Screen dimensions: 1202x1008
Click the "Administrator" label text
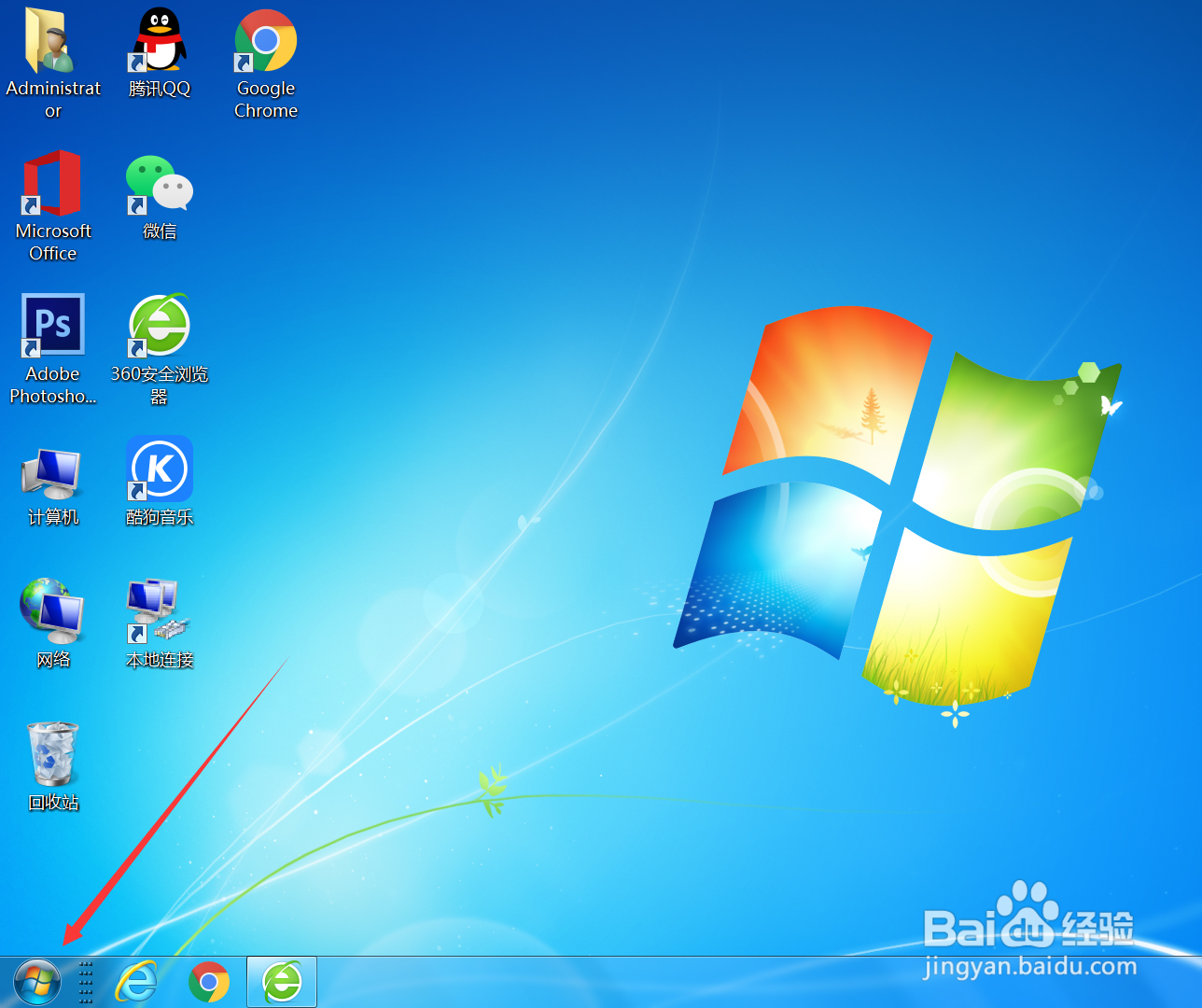point(53,99)
